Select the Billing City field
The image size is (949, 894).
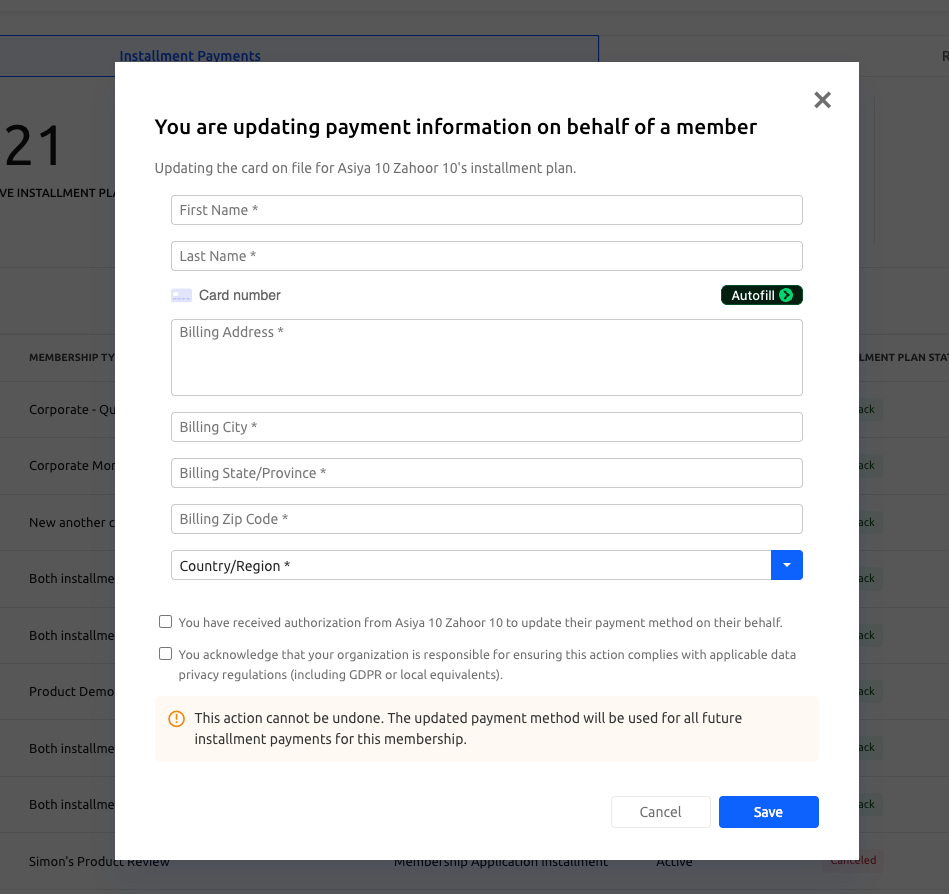[487, 427]
